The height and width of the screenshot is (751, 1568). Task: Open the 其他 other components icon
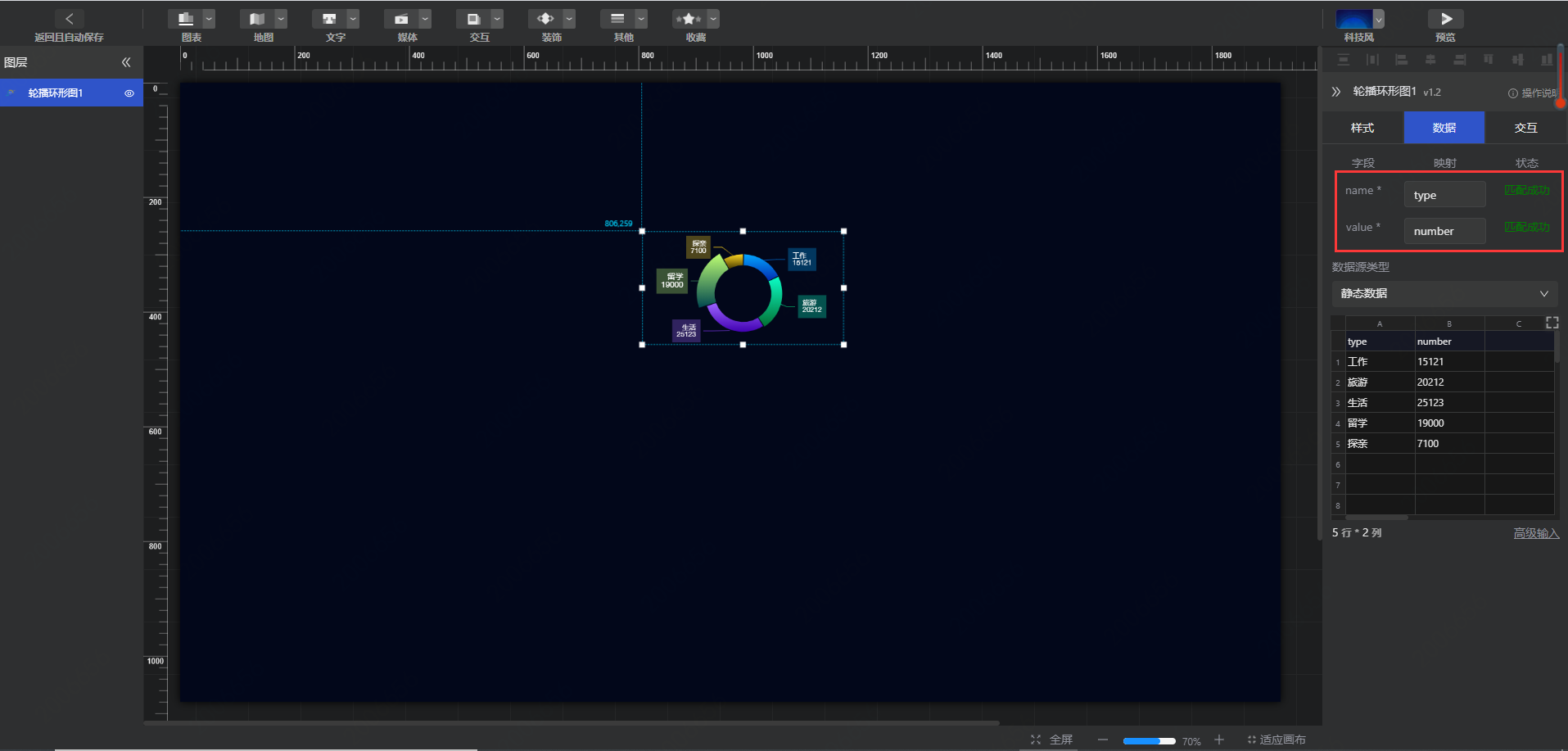[x=617, y=18]
